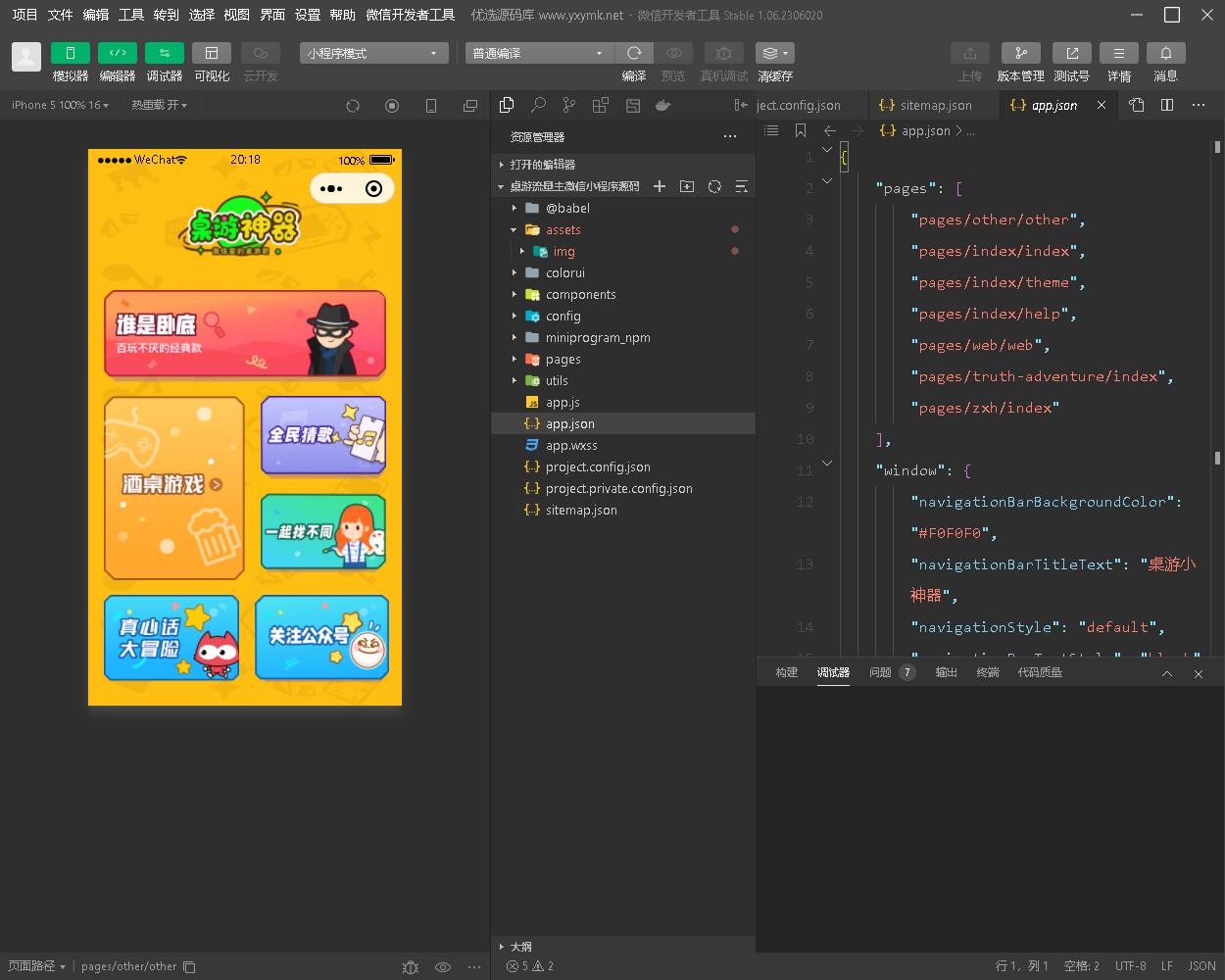
Task: Open the 帮助 menu
Action: tap(343, 15)
